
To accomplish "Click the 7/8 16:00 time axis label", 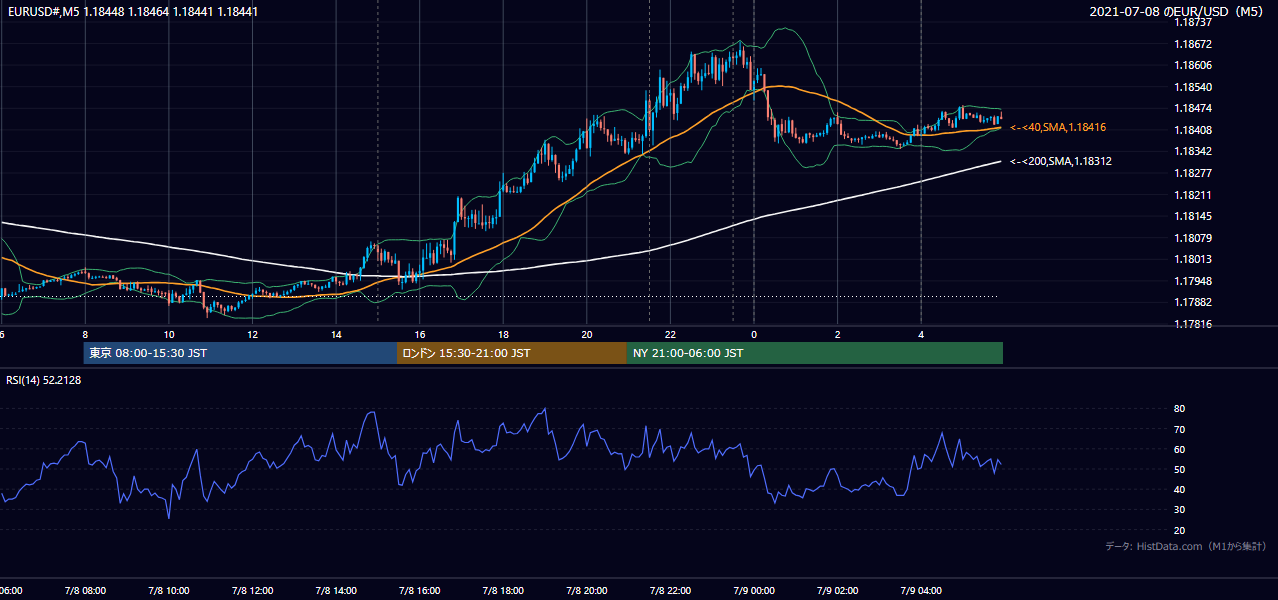I will click(420, 590).
